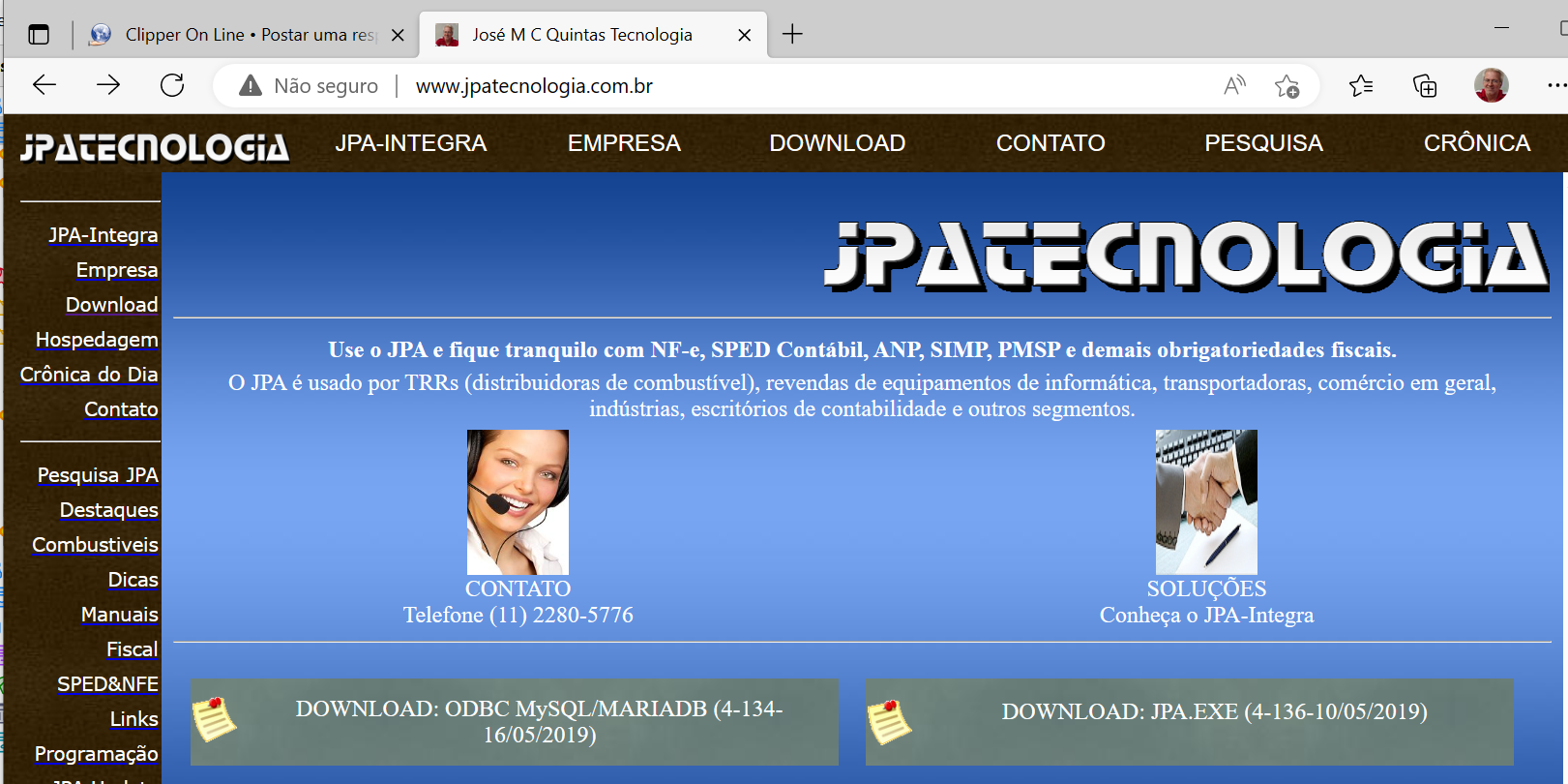The width and height of the screenshot is (1568, 784).
Task: Minimize the browser window
Action: point(1501,28)
